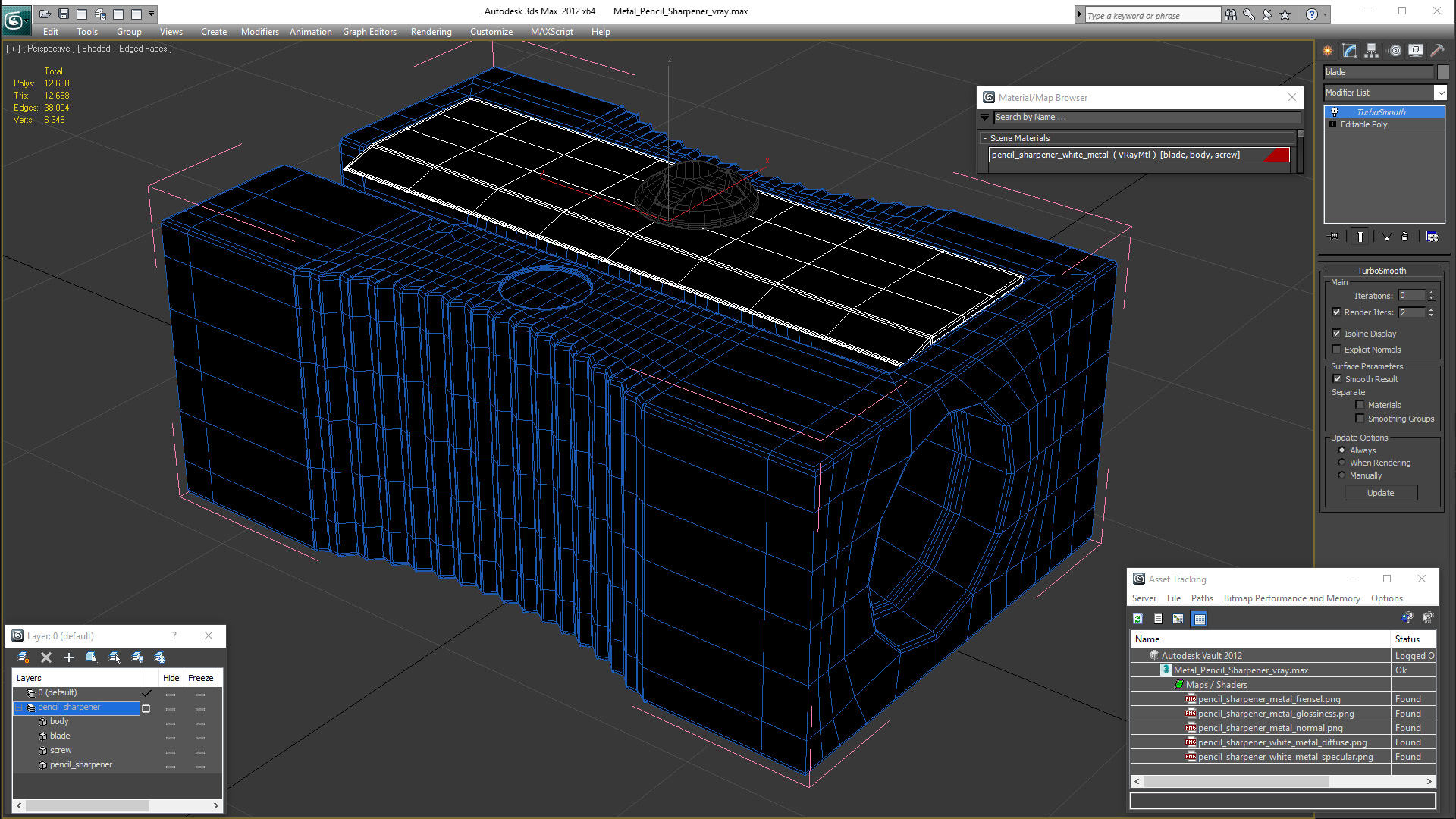Open the Create command panel tab

pos(1328,51)
